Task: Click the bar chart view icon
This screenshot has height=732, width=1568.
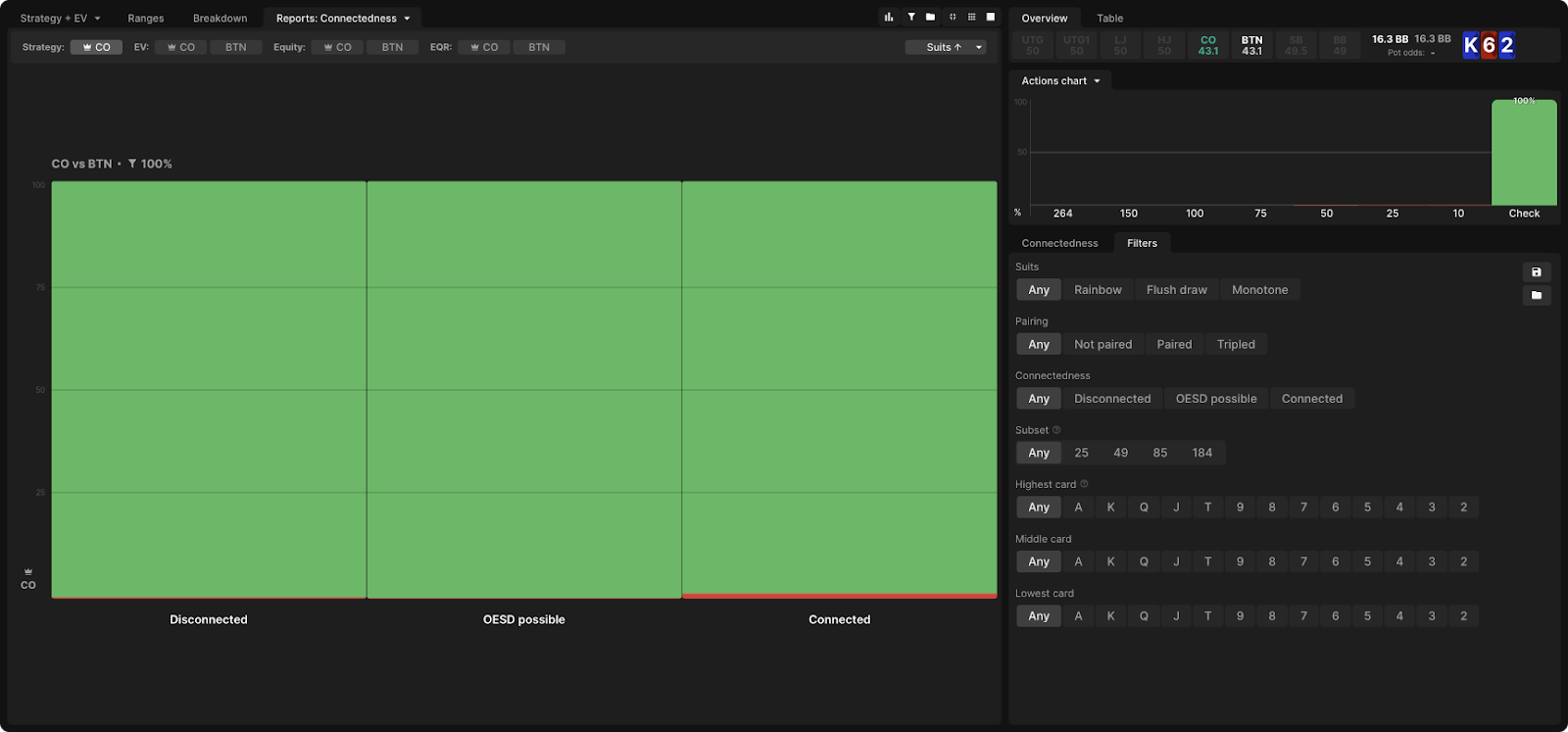Action: click(889, 17)
